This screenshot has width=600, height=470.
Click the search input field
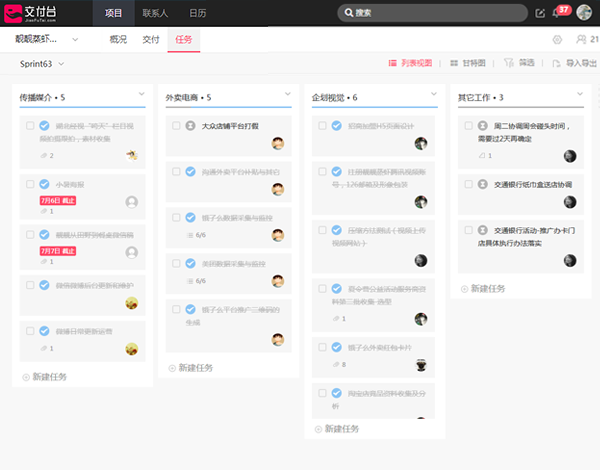(x=432, y=13)
